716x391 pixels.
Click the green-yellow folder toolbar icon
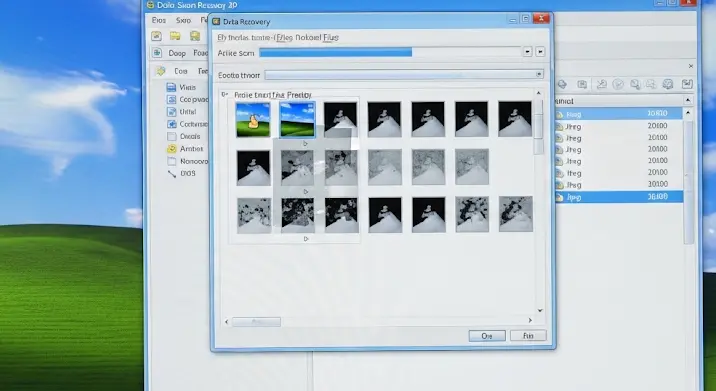click(x=195, y=36)
